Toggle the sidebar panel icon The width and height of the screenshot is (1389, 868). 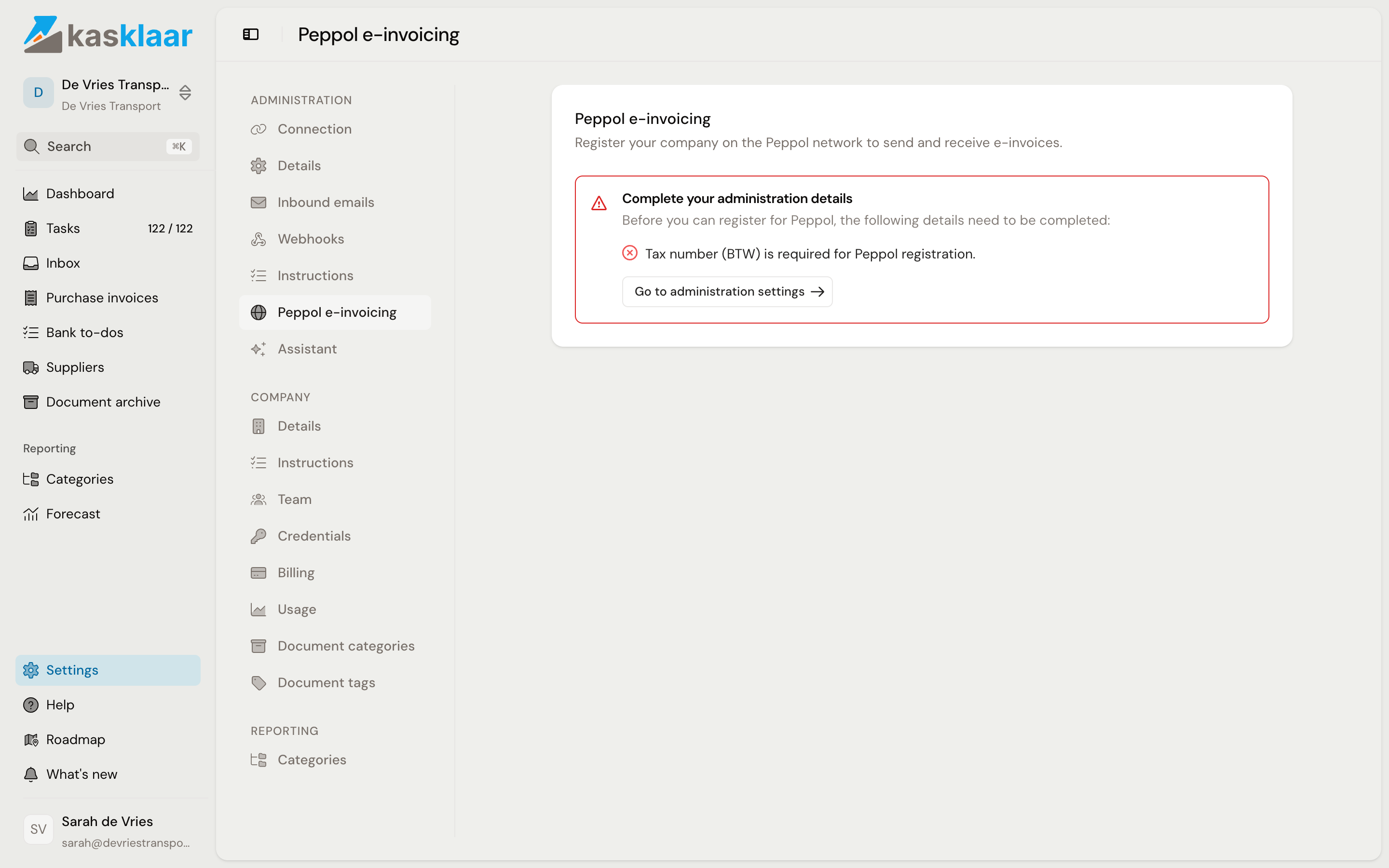pos(250,34)
